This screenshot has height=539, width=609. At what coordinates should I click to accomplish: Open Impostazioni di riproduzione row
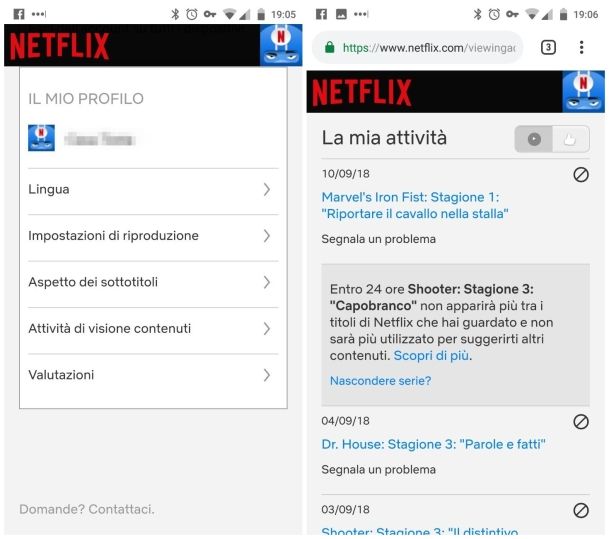(153, 236)
